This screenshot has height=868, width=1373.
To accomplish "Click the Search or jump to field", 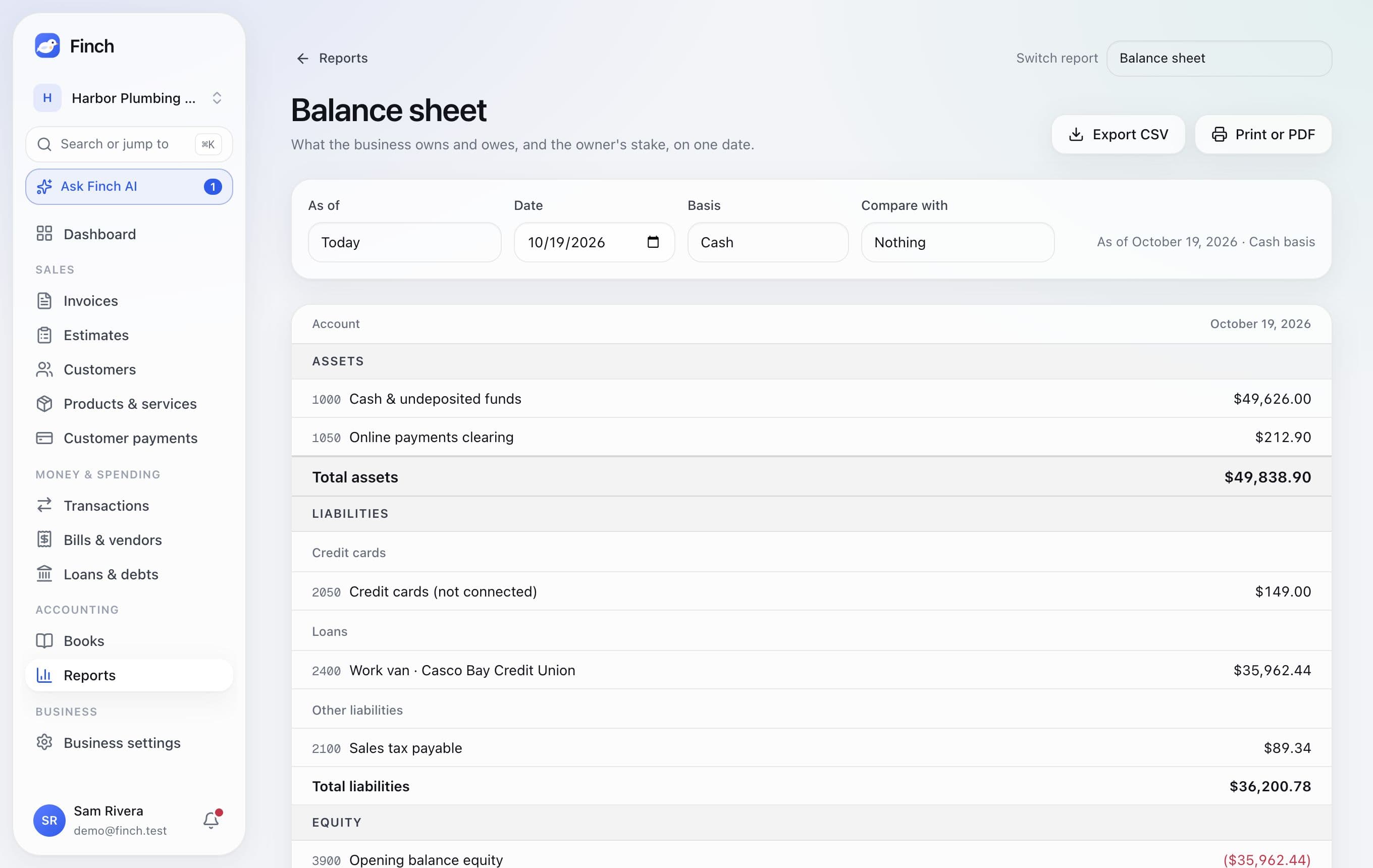I will (x=129, y=144).
